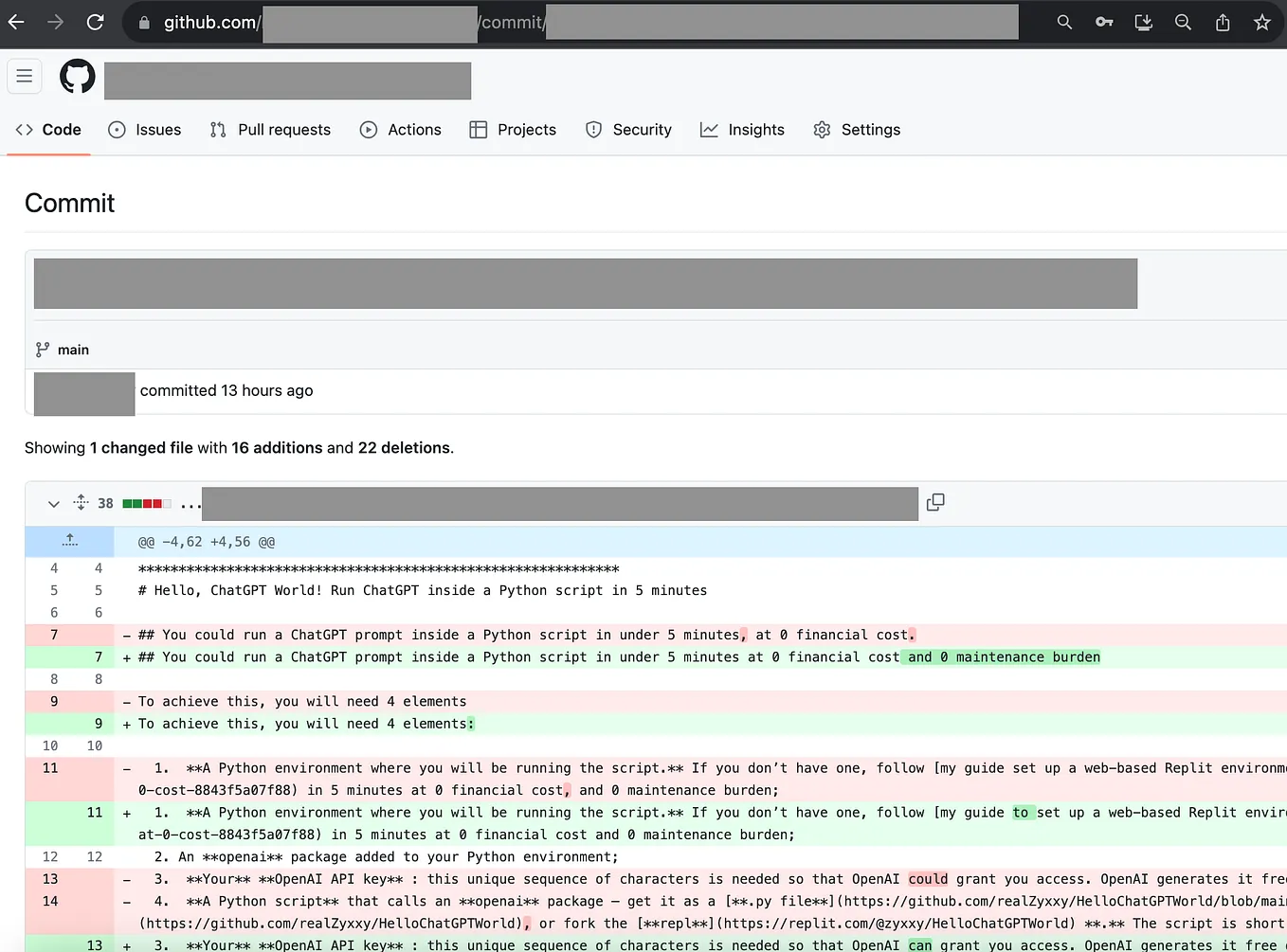The image size is (1287, 952).
Task: Expand hidden lines above the diff hunk
Action: (x=69, y=540)
